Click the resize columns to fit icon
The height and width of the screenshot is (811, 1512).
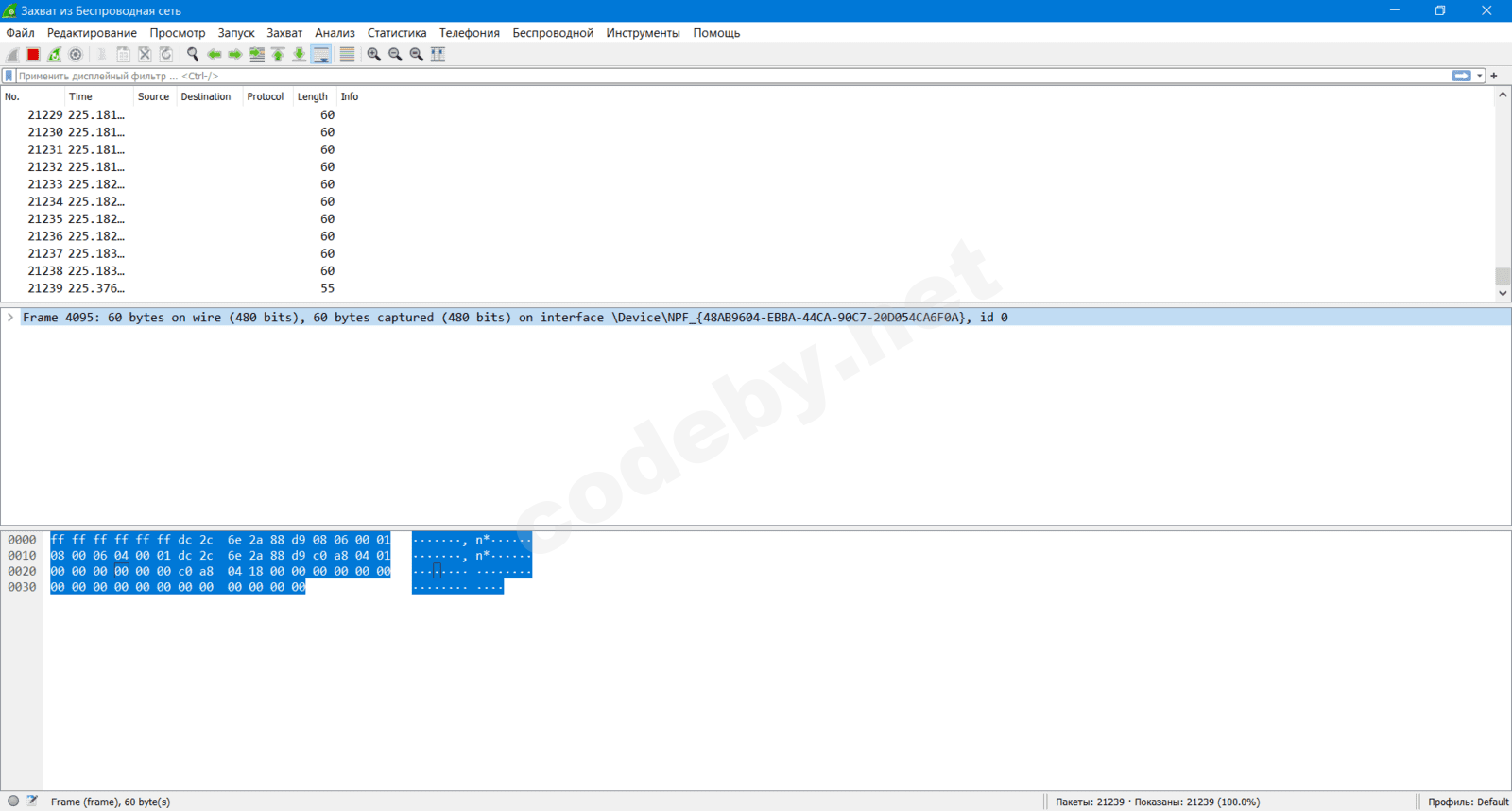438,55
